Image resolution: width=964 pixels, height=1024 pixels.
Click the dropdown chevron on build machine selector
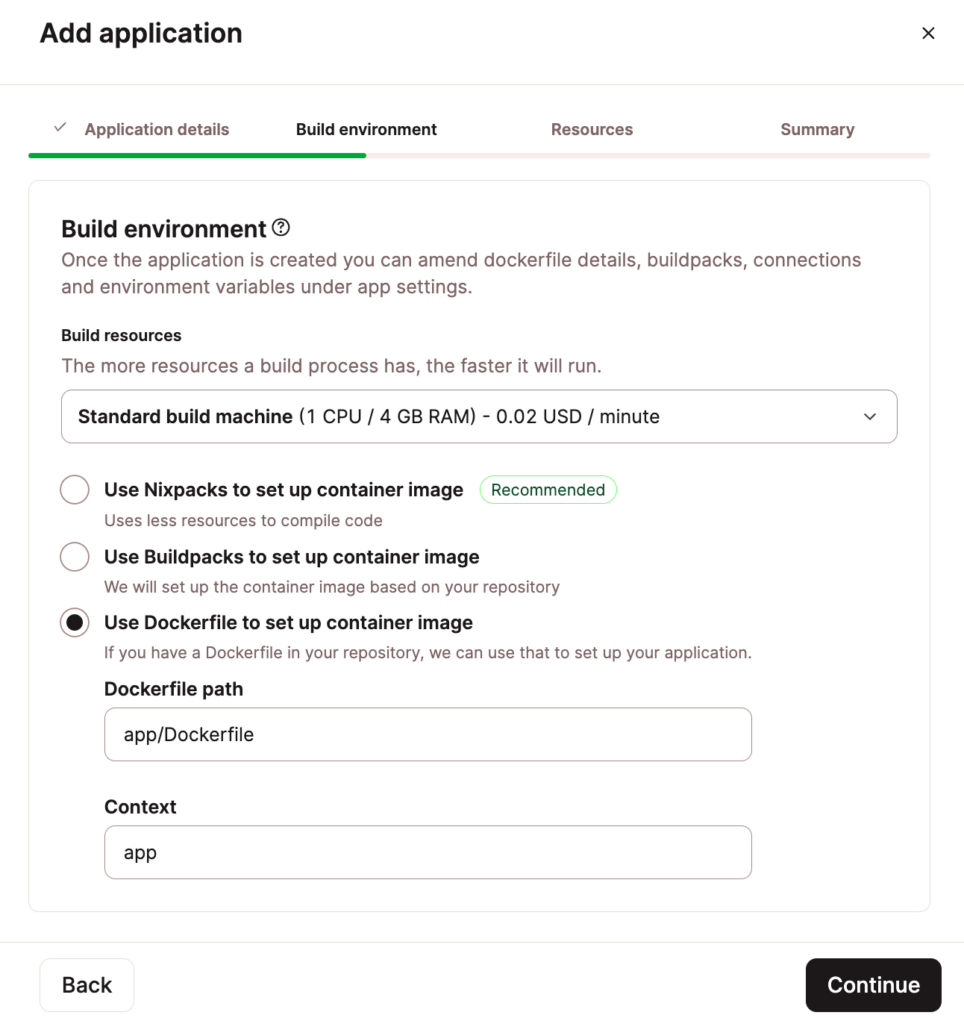(x=870, y=416)
